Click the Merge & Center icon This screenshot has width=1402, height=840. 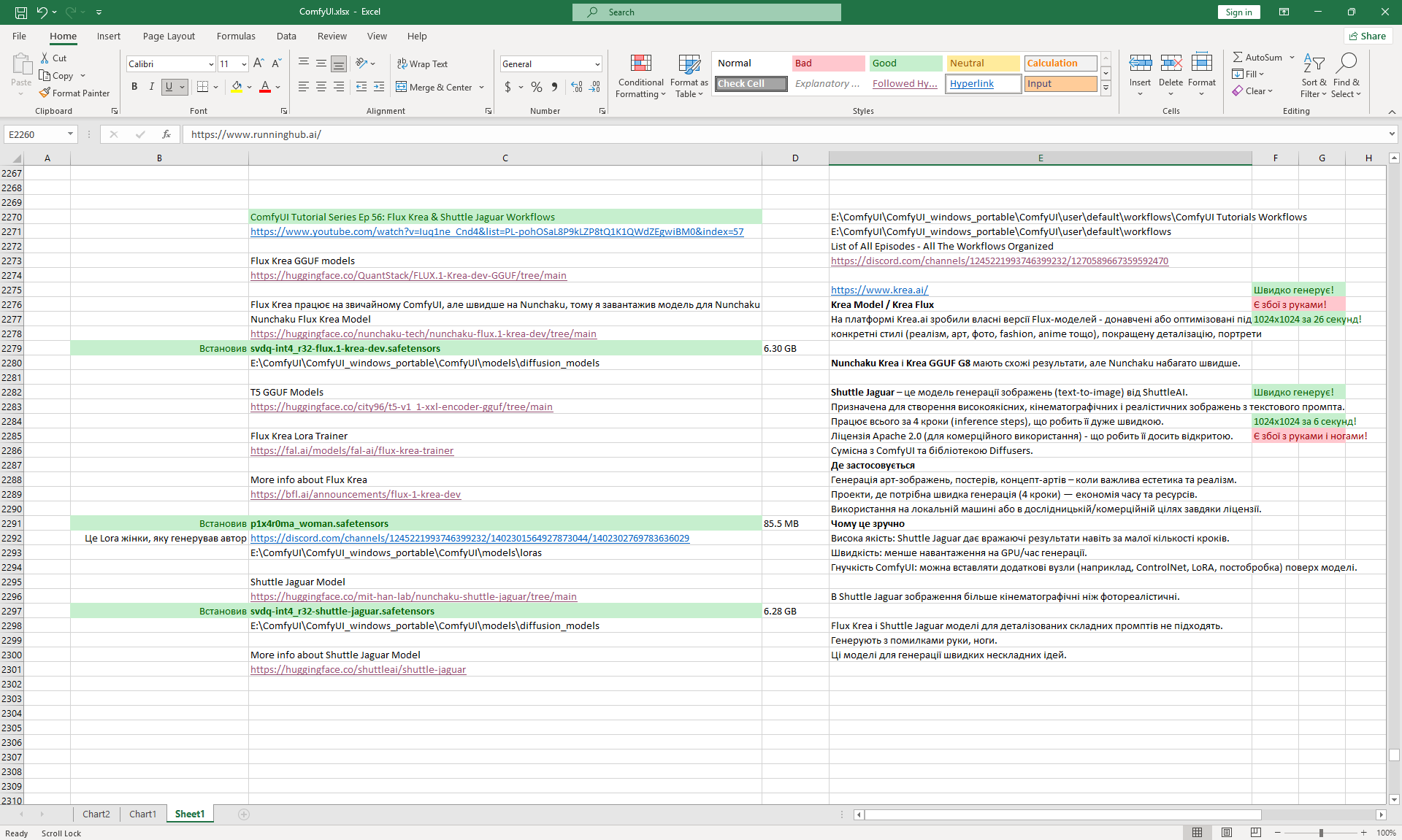coord(402,87)
